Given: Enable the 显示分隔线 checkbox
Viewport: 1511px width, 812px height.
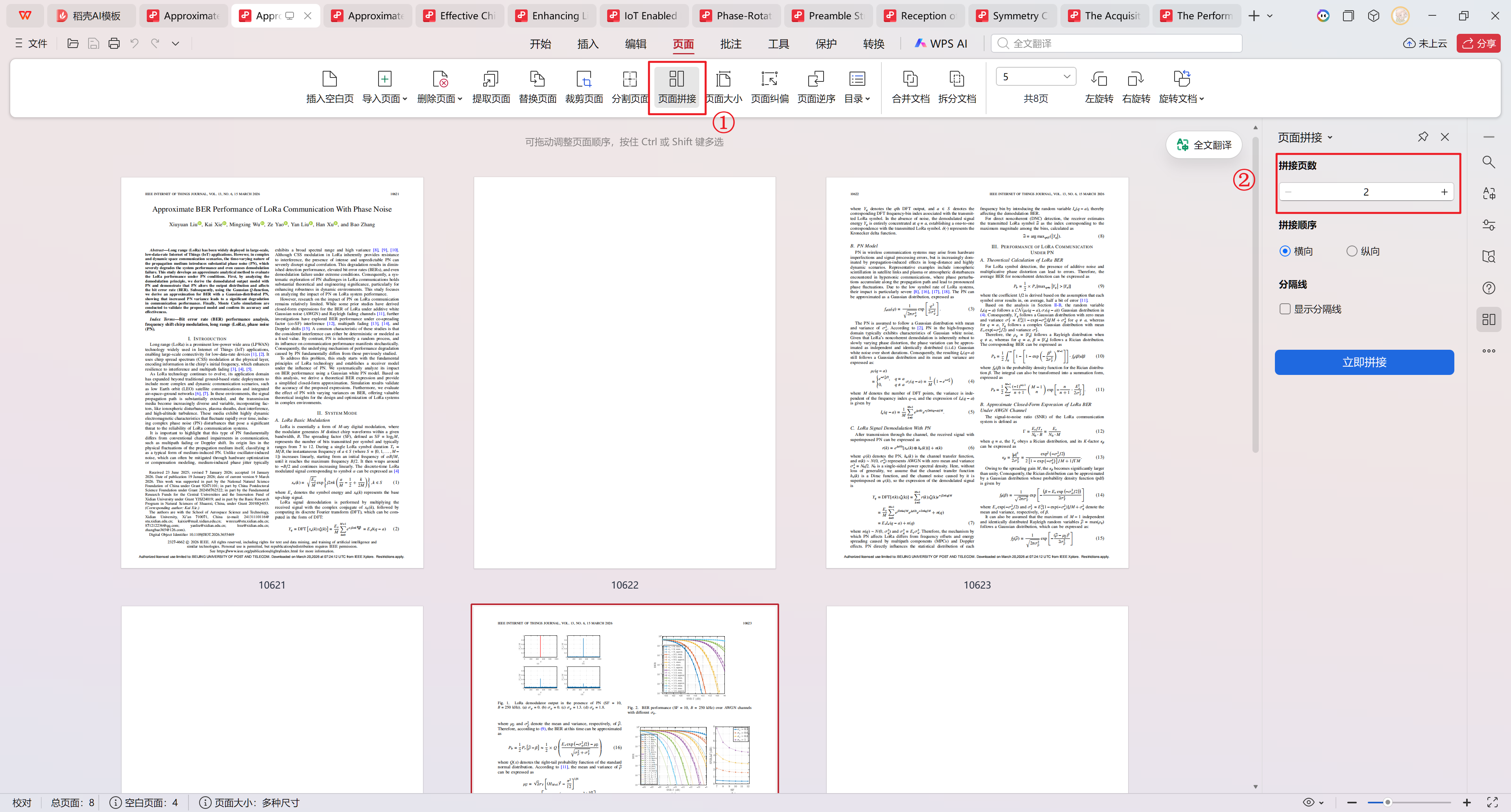Looking at the screenshot, I should pyautogui.click(x=1285, y=309).
